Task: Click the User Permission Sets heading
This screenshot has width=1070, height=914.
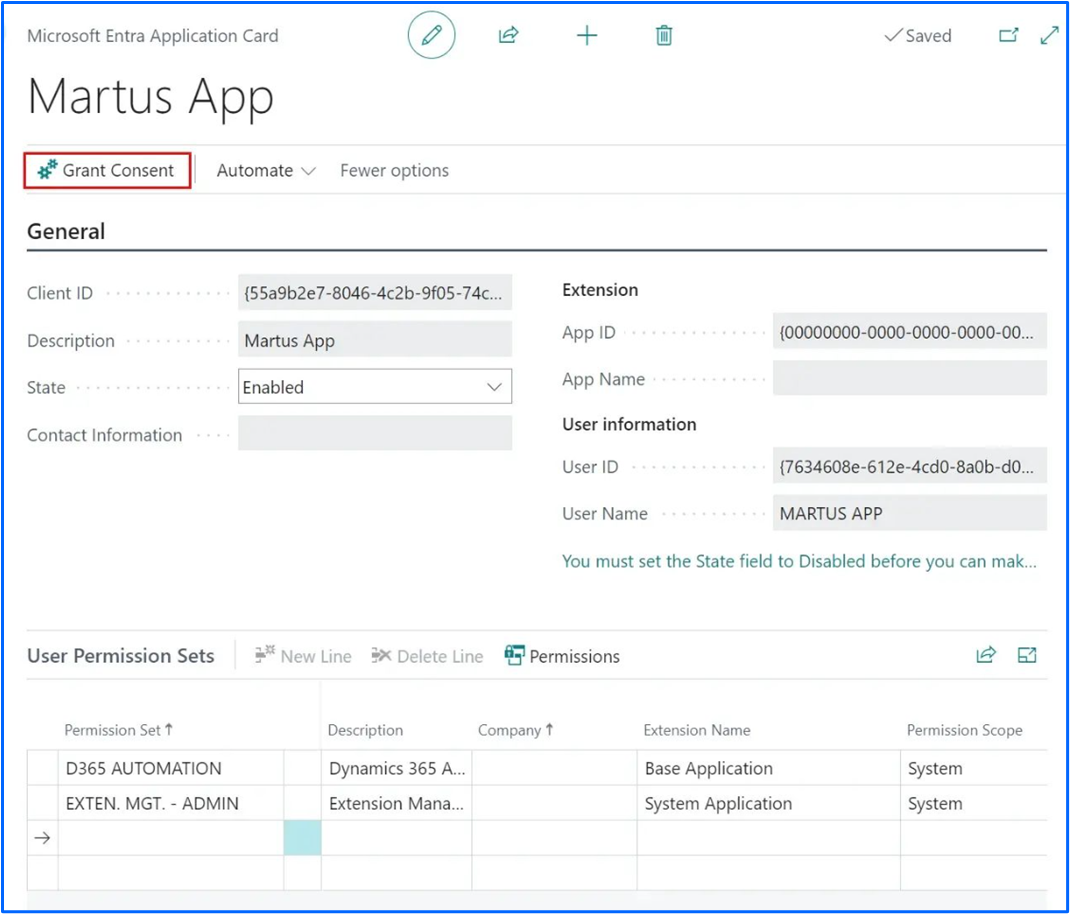Action: click(x=121, y=655)
